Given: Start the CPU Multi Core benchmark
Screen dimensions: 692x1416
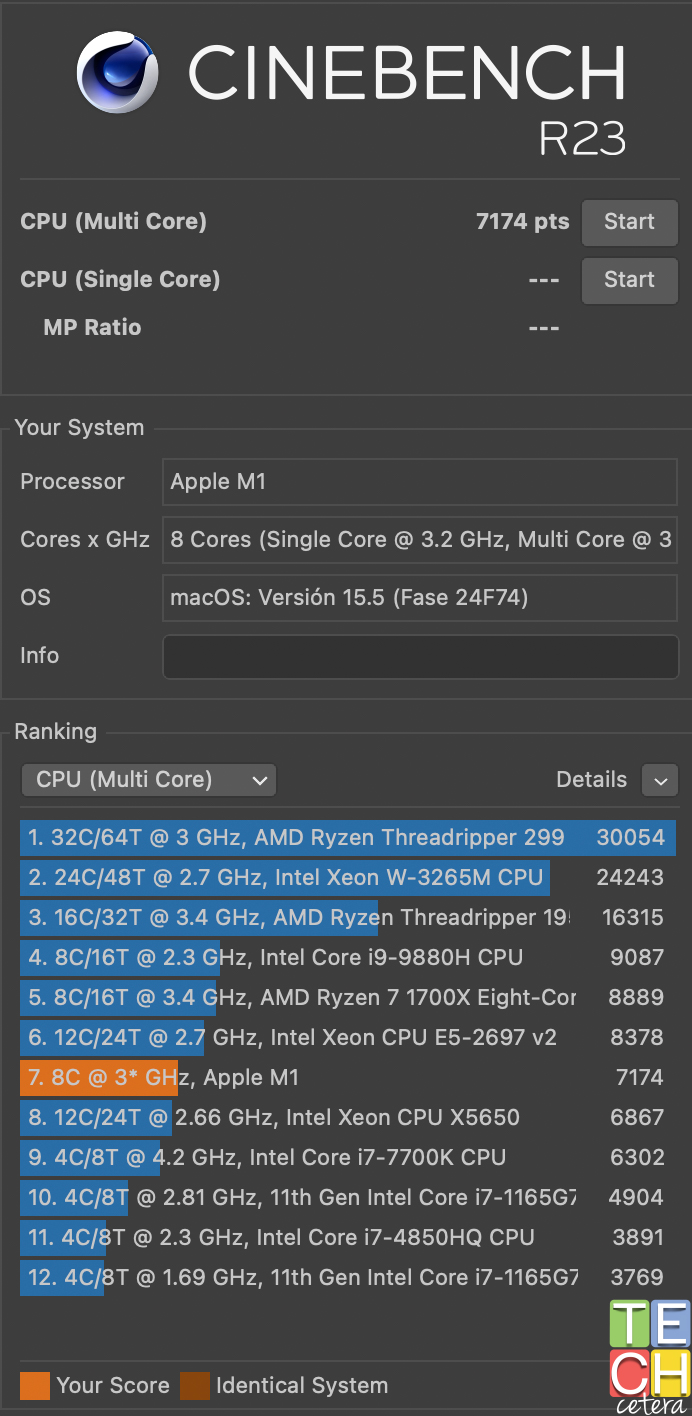Looking at the screenshot, I should point(630,222).
